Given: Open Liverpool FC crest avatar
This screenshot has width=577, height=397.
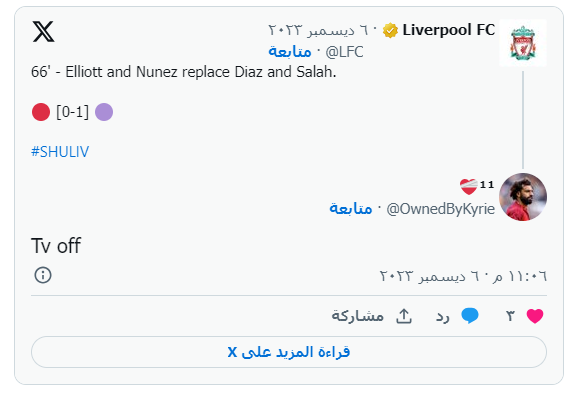Looking at the screenshot, I should [523, 43].
